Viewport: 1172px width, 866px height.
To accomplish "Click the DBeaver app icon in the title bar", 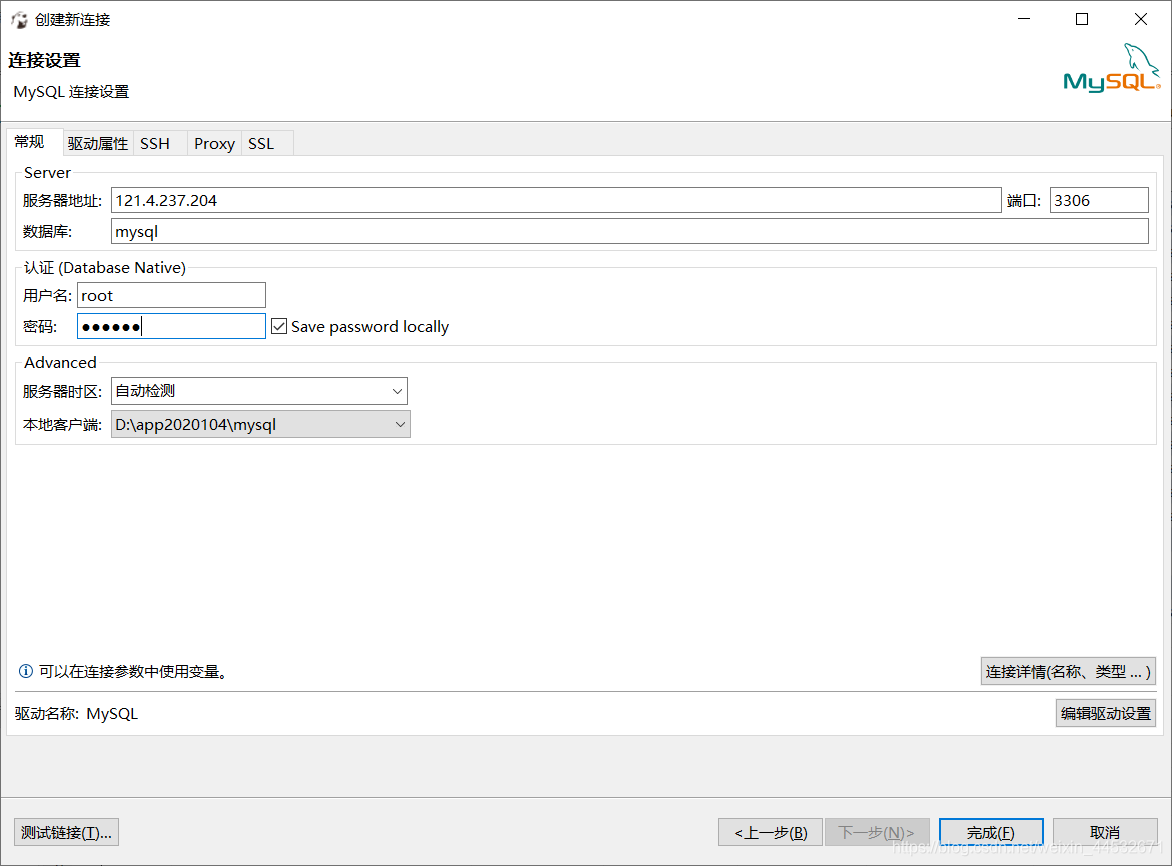I will pyautogui.click(x=19, y=19).
